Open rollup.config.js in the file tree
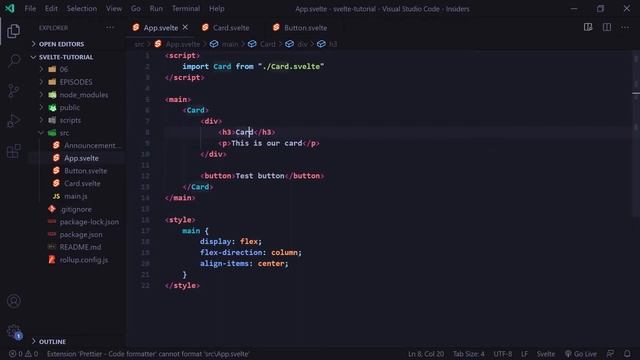 (x=84, y=260)
